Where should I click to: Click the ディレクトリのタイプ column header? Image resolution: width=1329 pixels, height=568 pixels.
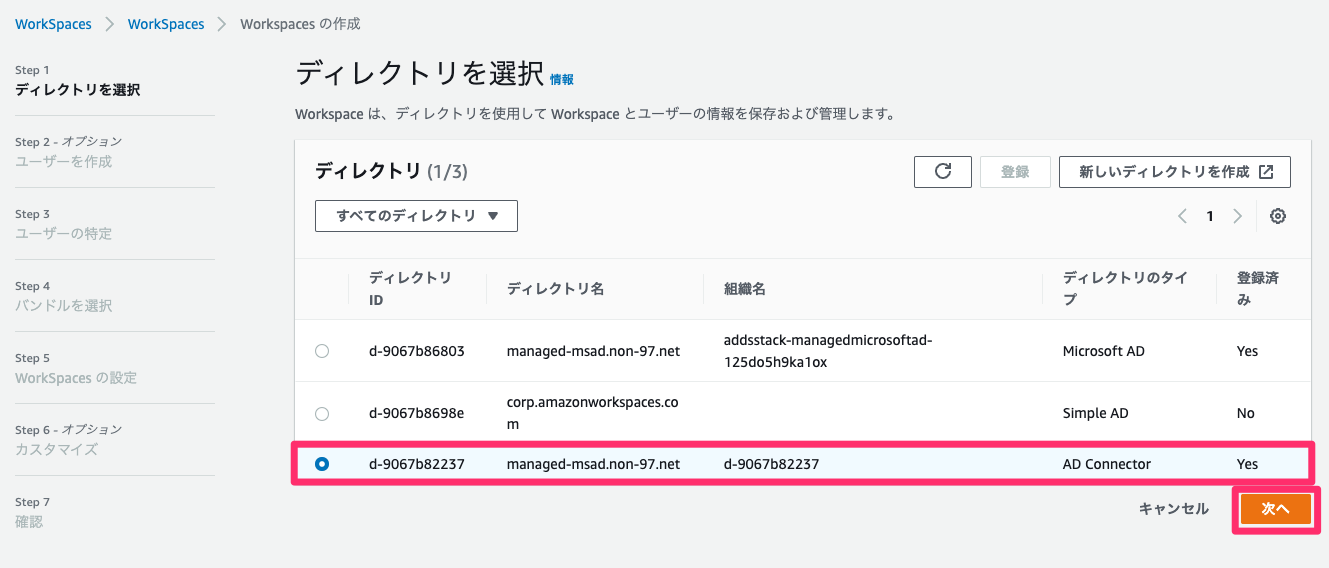tap(1125, 288)
